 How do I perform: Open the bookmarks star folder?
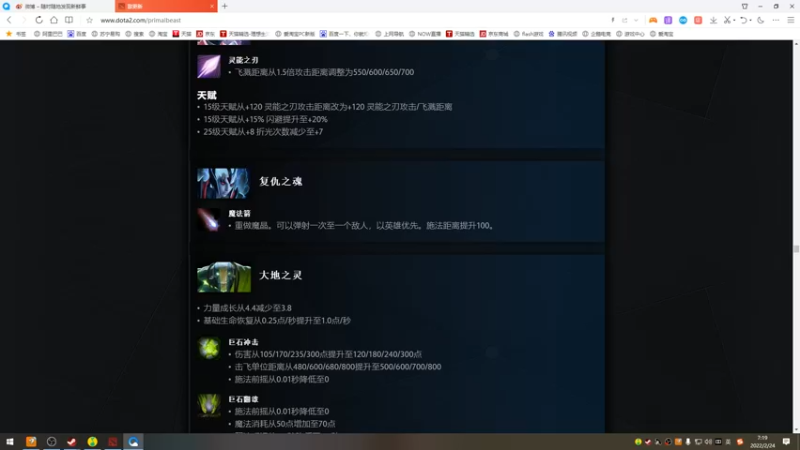[x=16, y=34]
